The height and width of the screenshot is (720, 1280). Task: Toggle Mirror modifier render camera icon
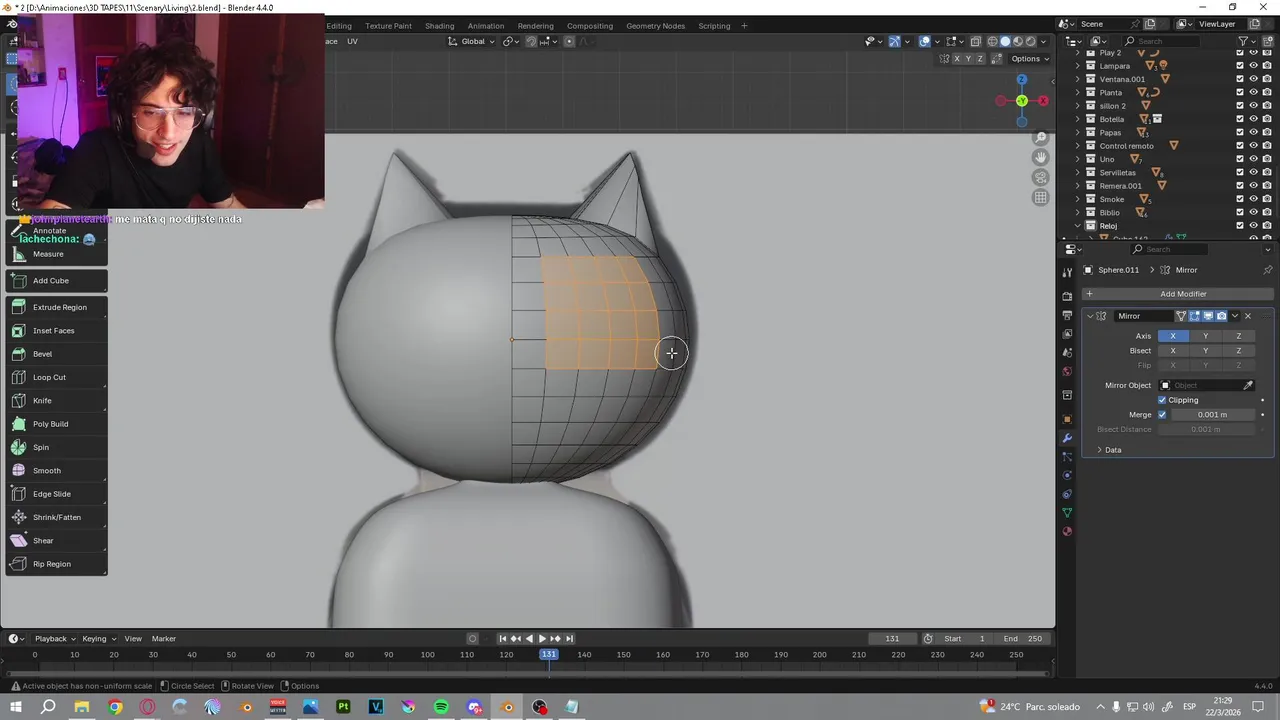(1221, 316)
